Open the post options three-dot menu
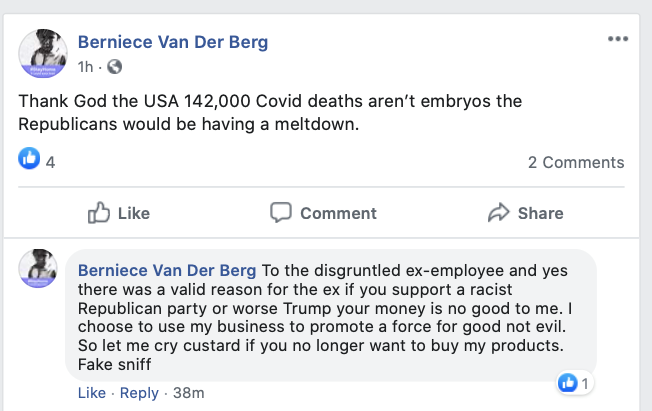Screen dimensions: 652x411 (x=617, y=40)
